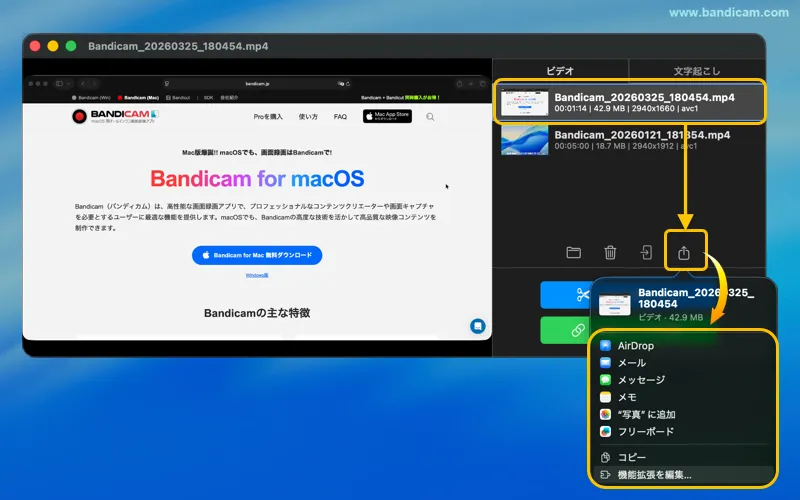
Task: Minimize the window with the yellow button
Action: point(53,46)
